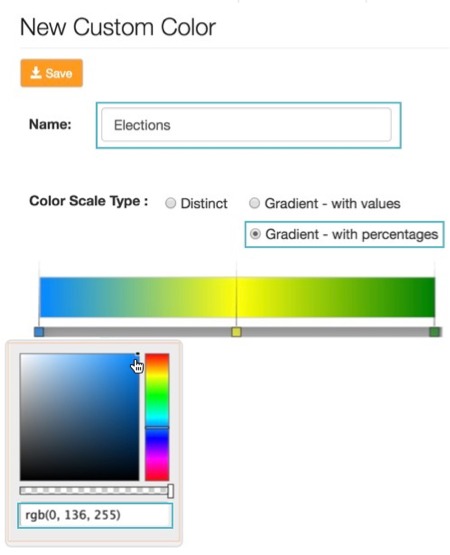The image size is (450, 555).
Task: Pick white in the saturation square corner
Action: click(22, 355)
